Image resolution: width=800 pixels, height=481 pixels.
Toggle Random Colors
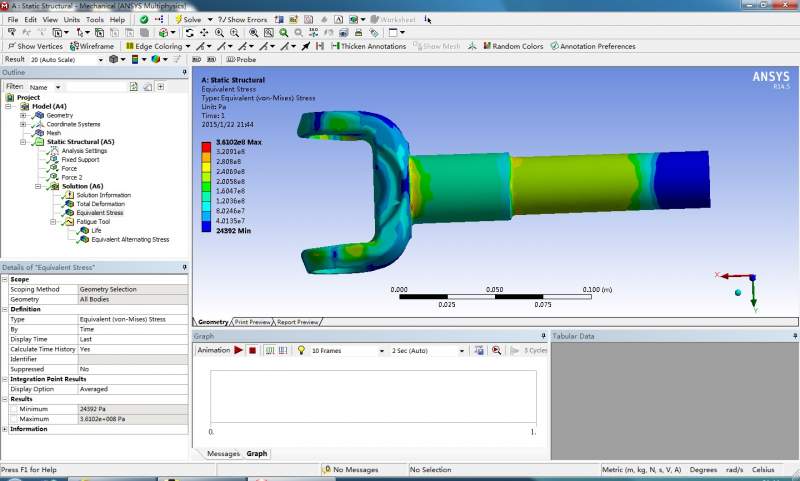(513, 46)
